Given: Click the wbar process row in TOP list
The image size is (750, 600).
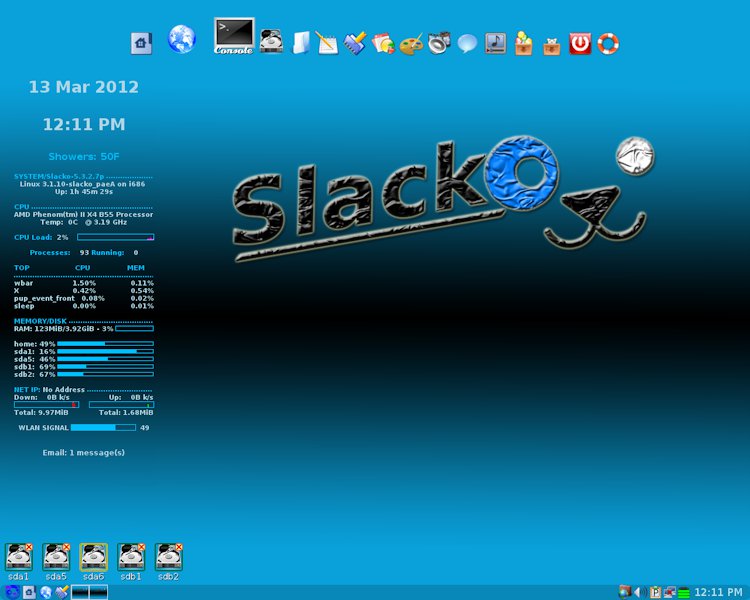Looking at the screenshot, I should 84,283.
